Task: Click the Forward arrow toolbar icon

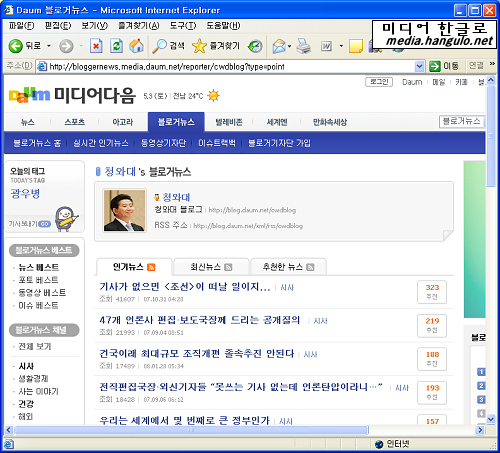Action: coord(66,46)
